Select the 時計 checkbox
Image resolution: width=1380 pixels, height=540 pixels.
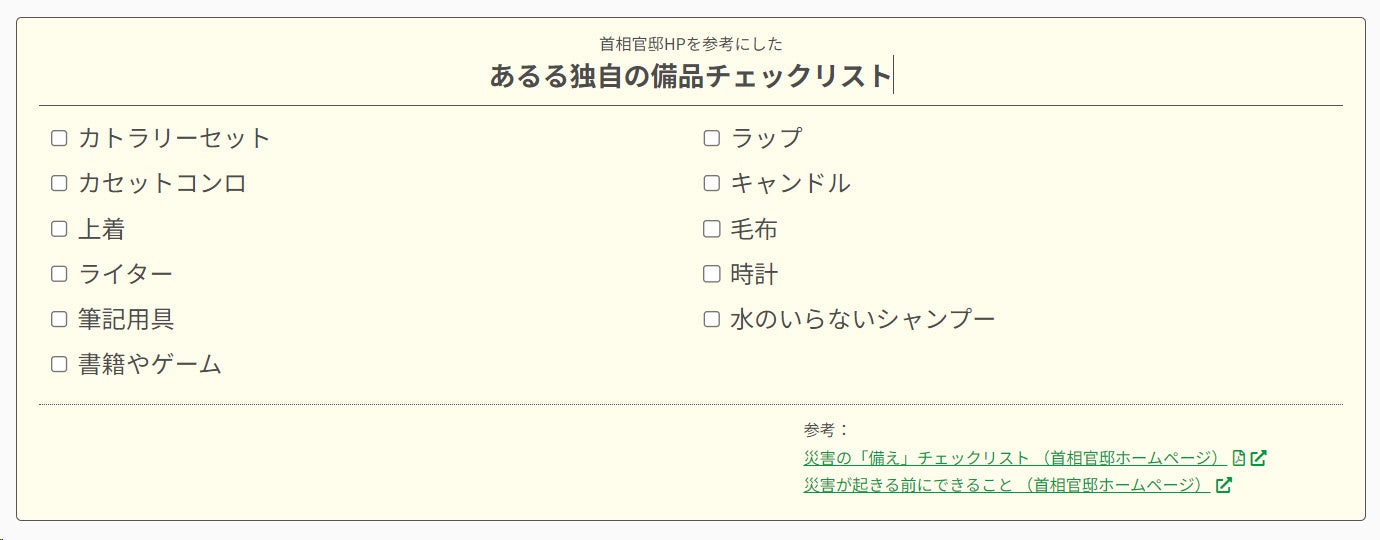(x=712, y=274)
